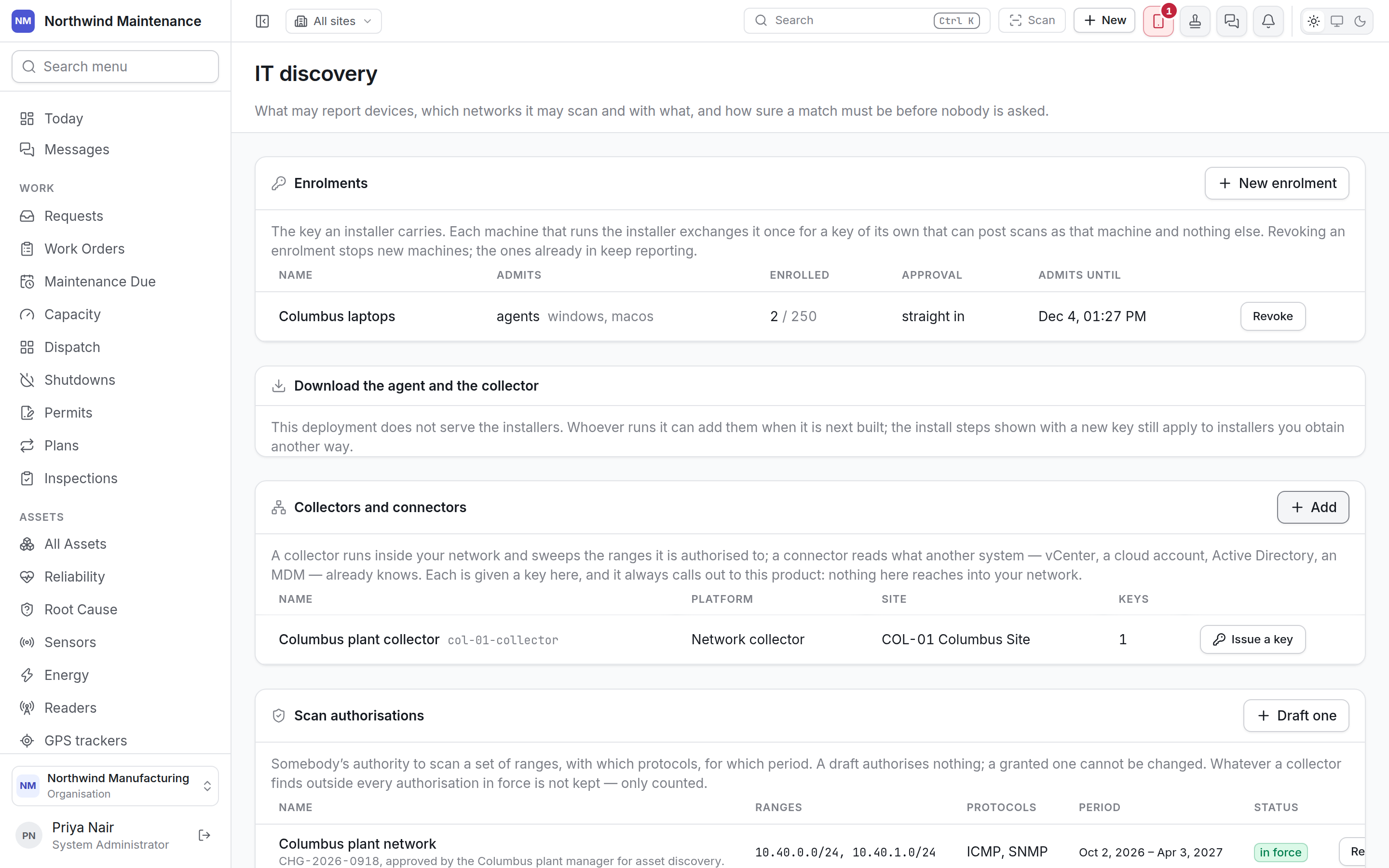The height and width of the screenshot is (868, 1389).
Task: Collapse the sidebar panel icon
Action: (x=262, y=21)
